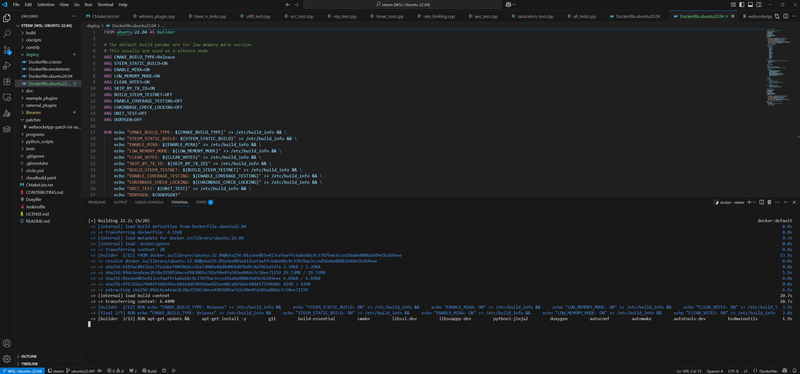Open the Extensions view
This screenshot has height=374, width=800.
(x=7, y=82)
